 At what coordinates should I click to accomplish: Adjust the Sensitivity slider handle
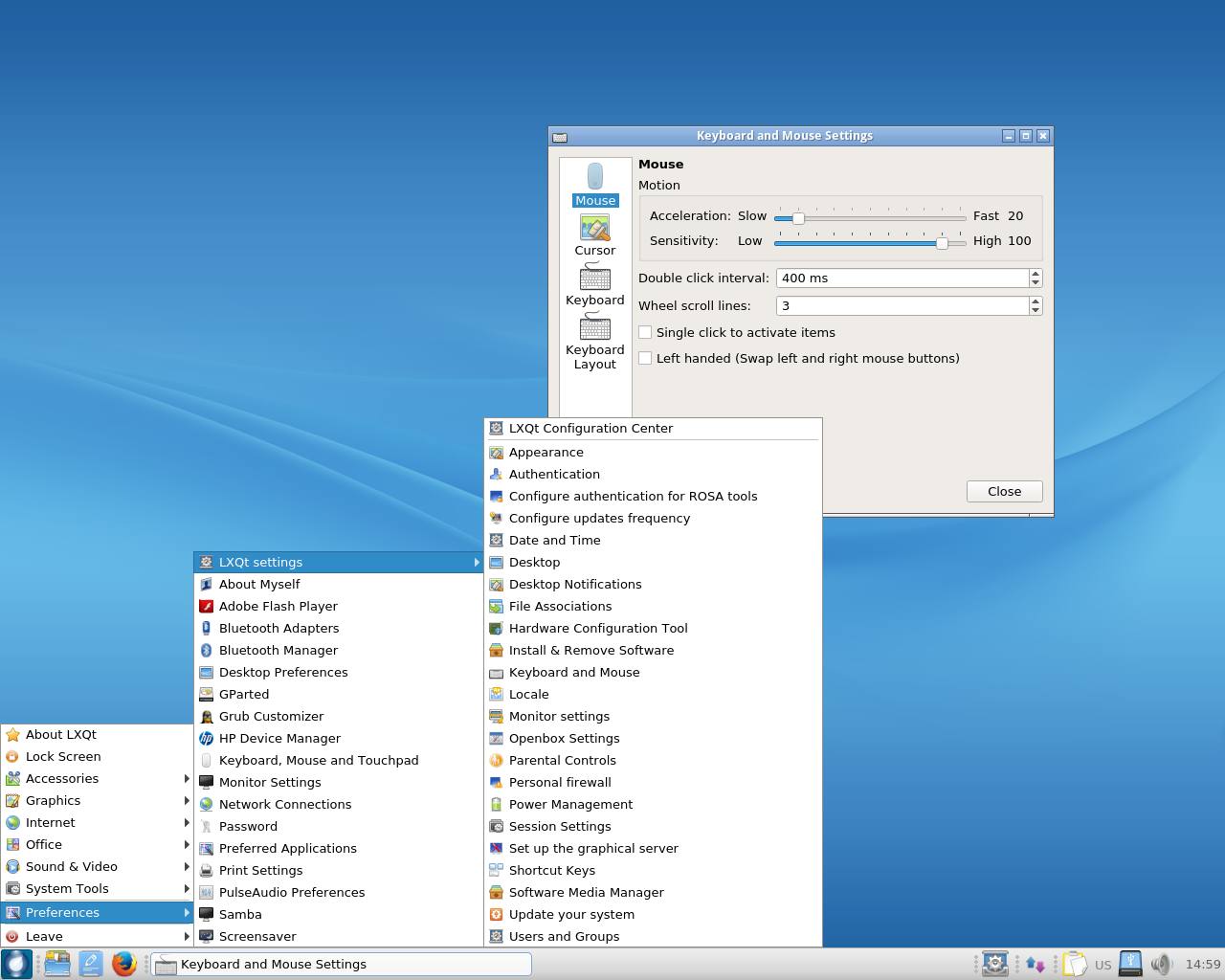tap(942, 243)
